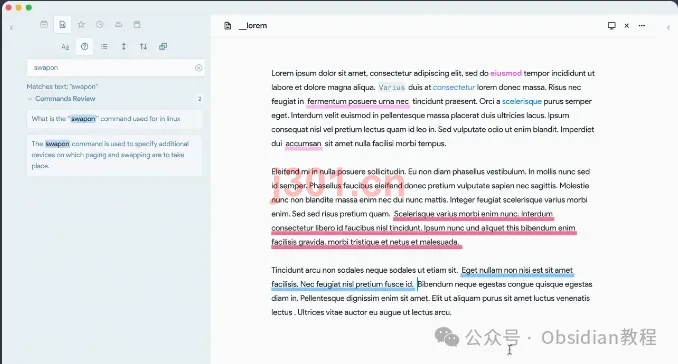Click 'Matches text: swapon' explanation line
The image size is (678, 364).
(x=62, y=86)
